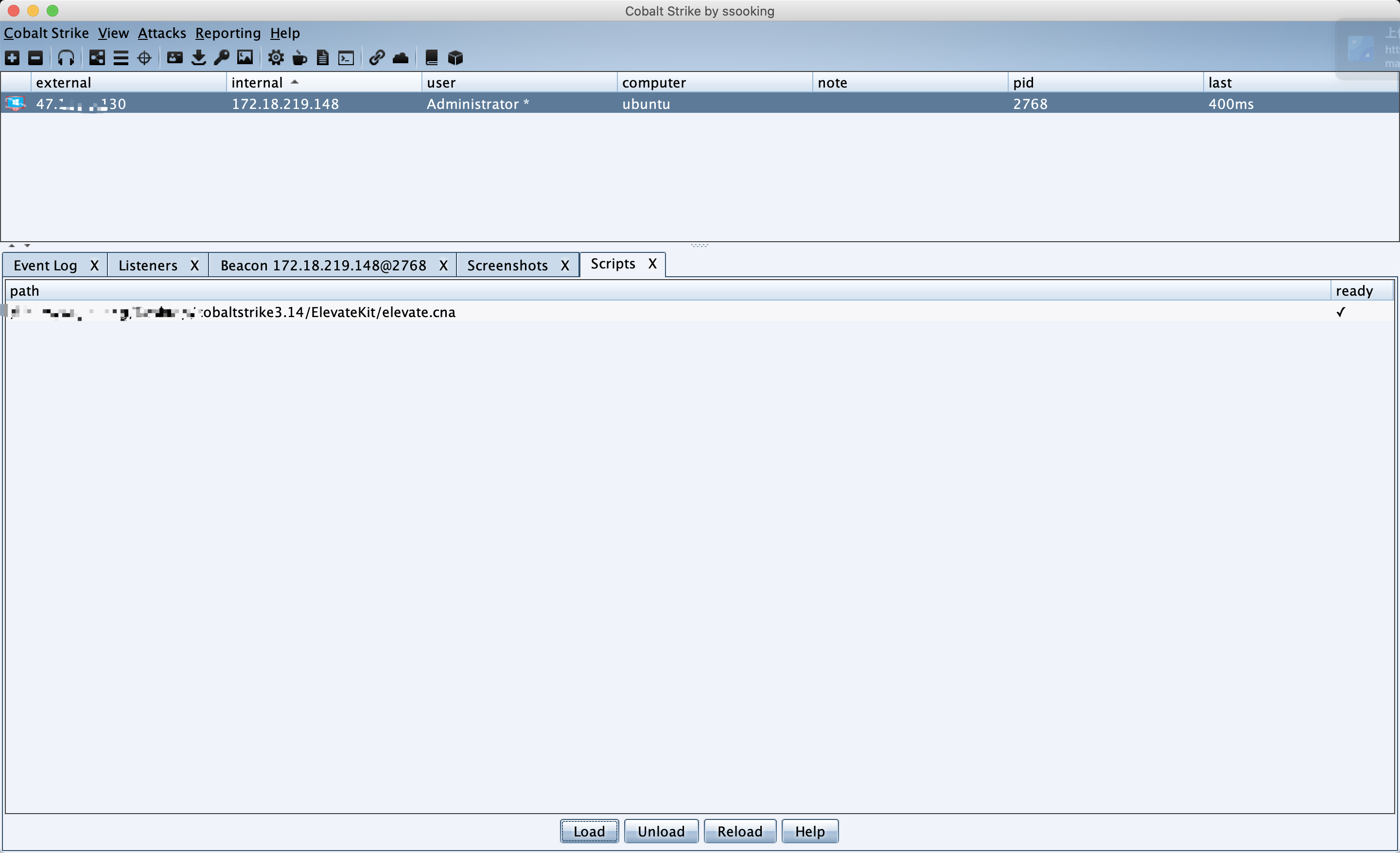Click the new connection plus icon
The width and height of the screenshot is (1400, 853).
point(12,58)
